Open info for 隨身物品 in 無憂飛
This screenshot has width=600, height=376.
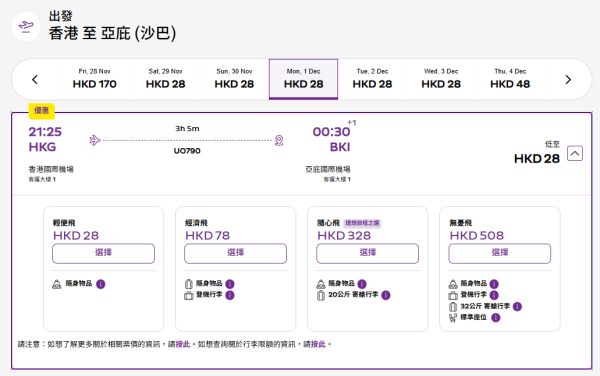pyautogui.click(x=494, y=284)
